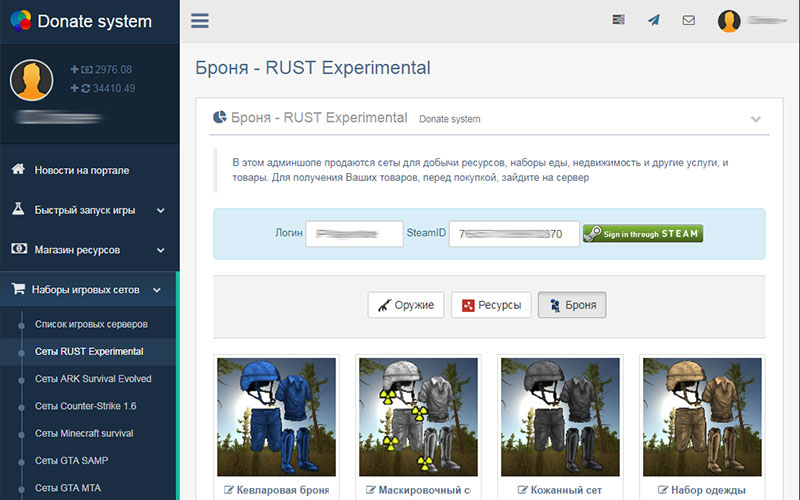Toggle the hamburger menu button
800x500 pixels.
(x=199, y=21)
